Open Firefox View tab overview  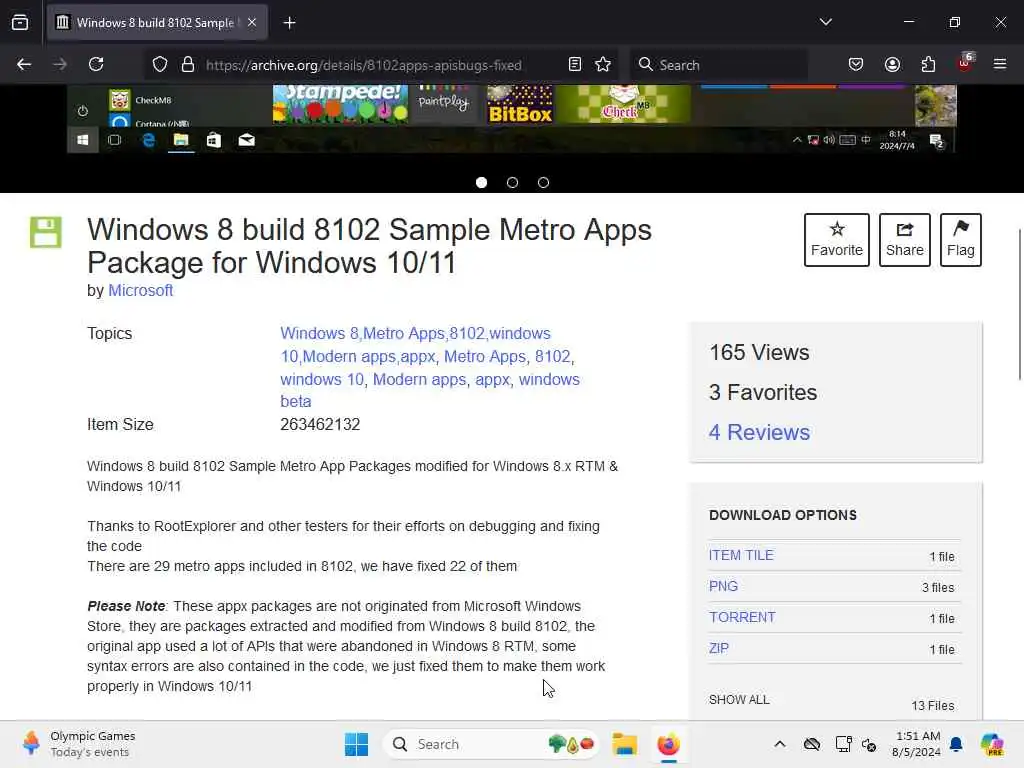pos(20,23)
